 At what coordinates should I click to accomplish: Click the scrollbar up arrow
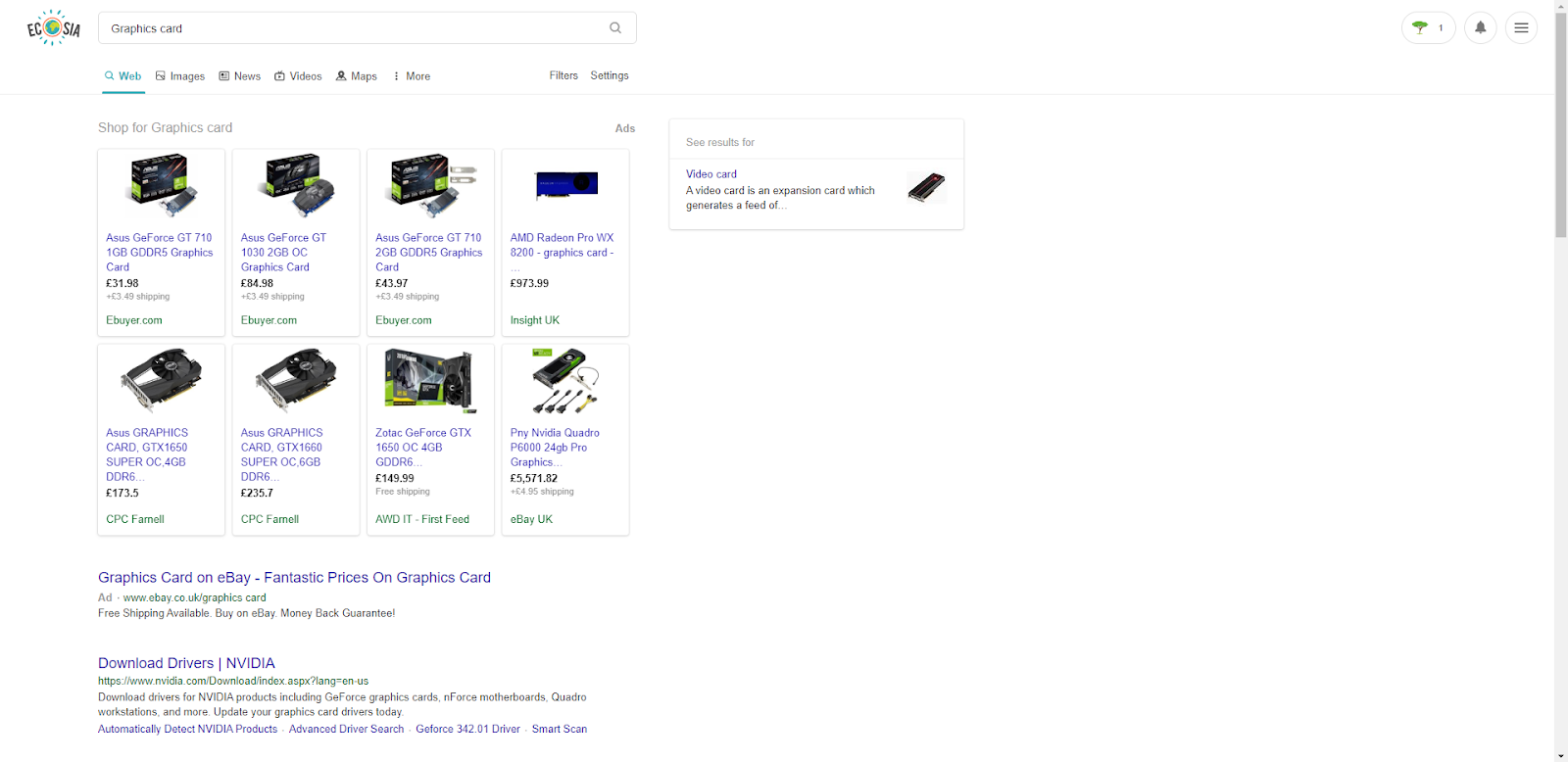(x=1561, y=6)
